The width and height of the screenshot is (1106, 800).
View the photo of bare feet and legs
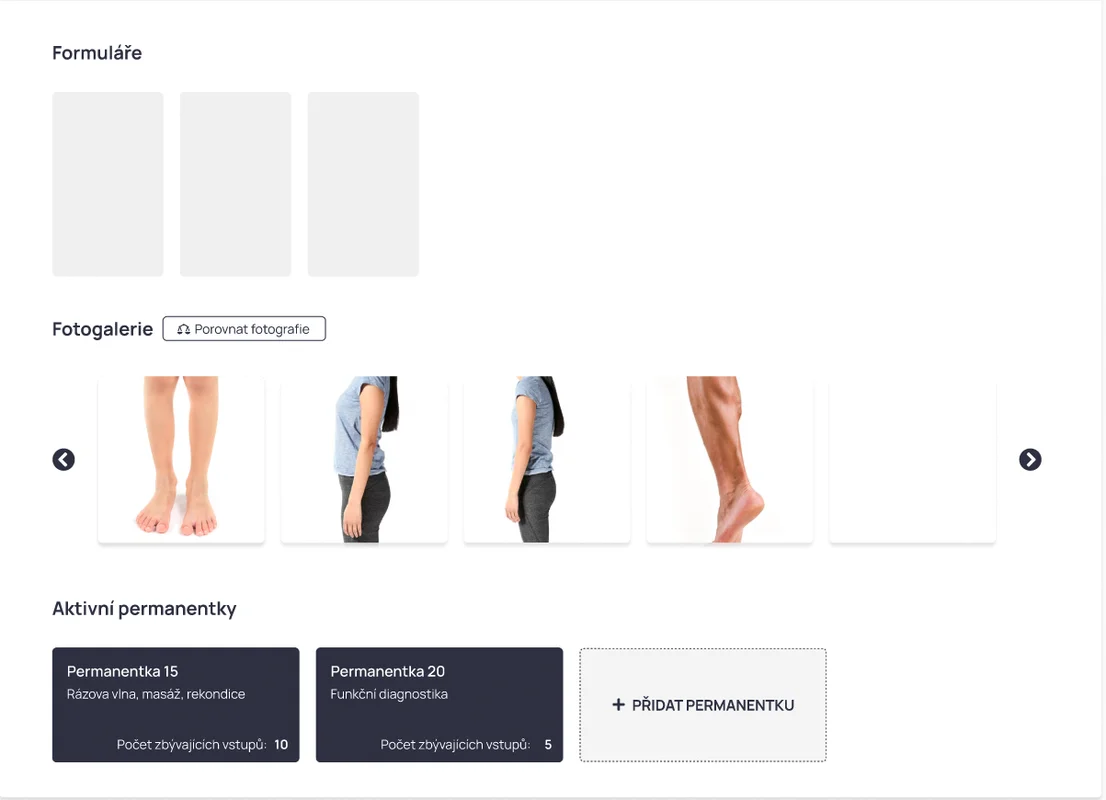(181, 459)
